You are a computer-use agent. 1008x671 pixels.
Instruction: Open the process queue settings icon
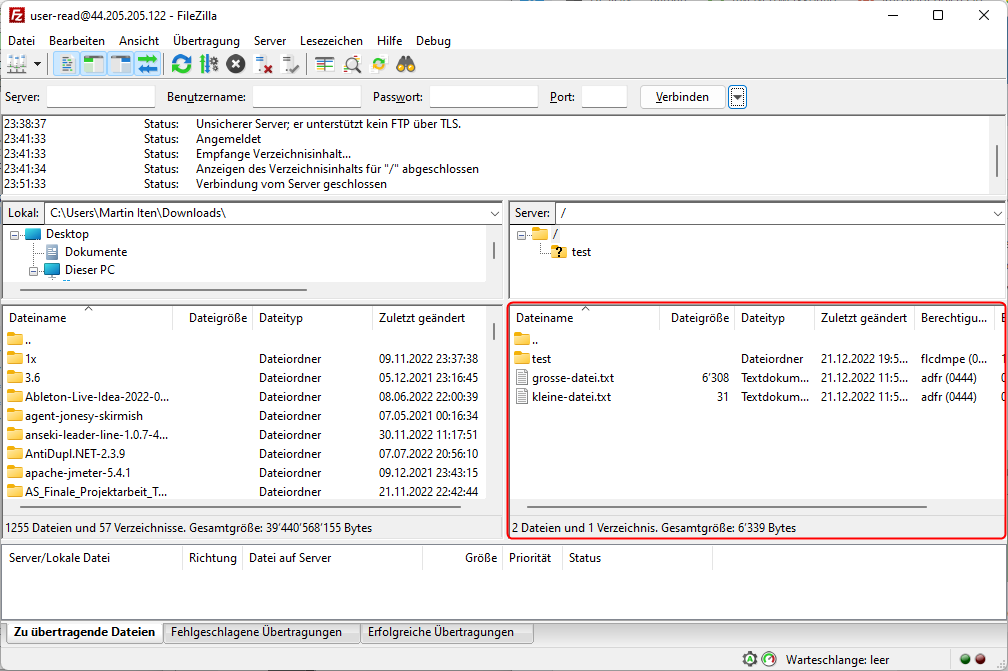[208, 65]
